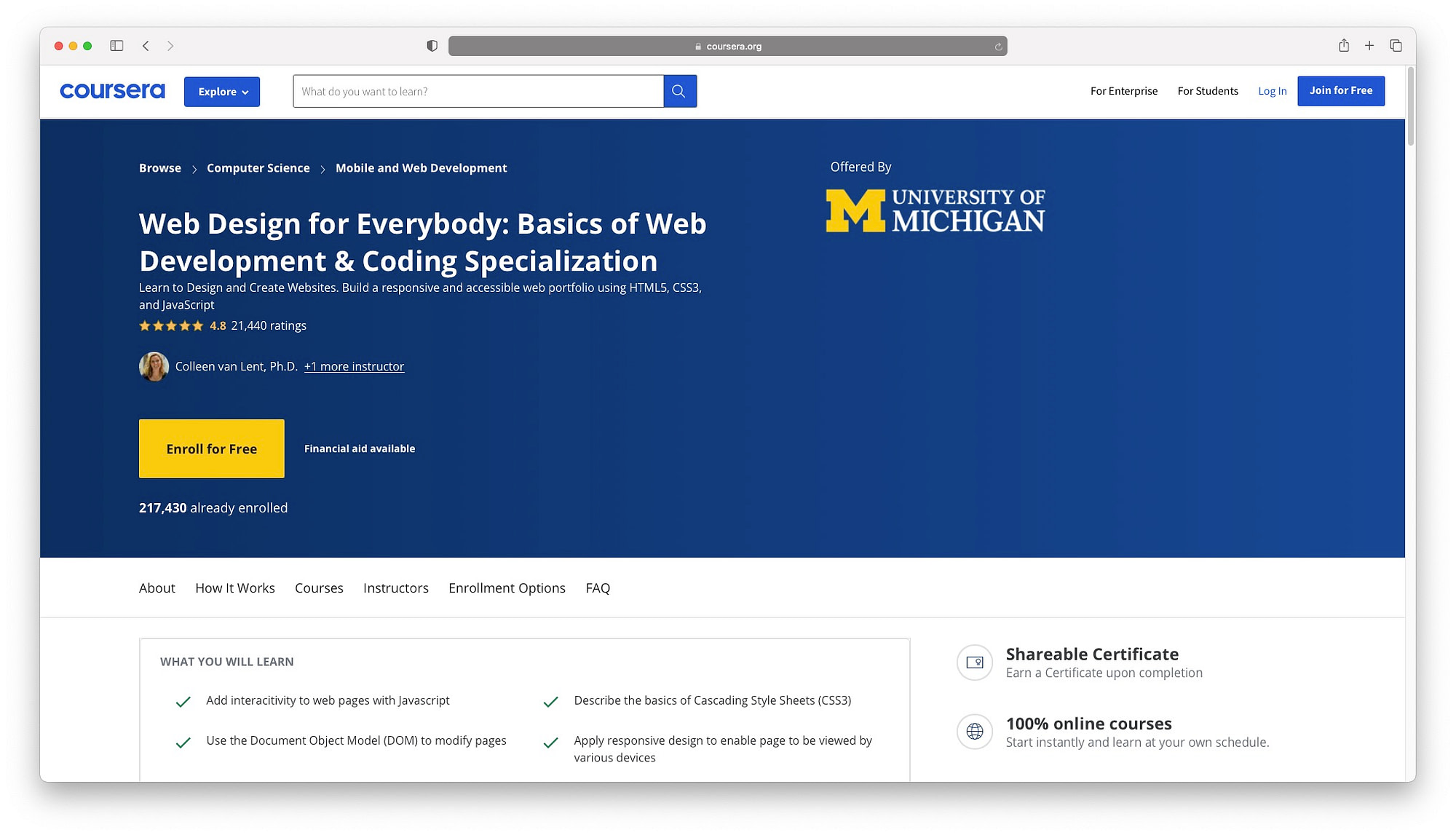The height and width of the screenshot is (835, 1456).
Task: Expand the Explore dropdown menu
Action: click(222, 90)
